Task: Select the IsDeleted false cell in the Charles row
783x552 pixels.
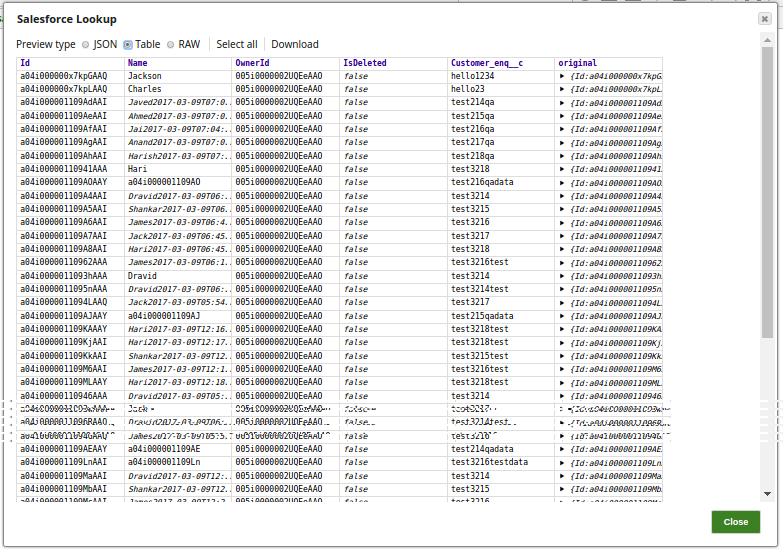Action: pyautogui.click(x=393, y=89)
